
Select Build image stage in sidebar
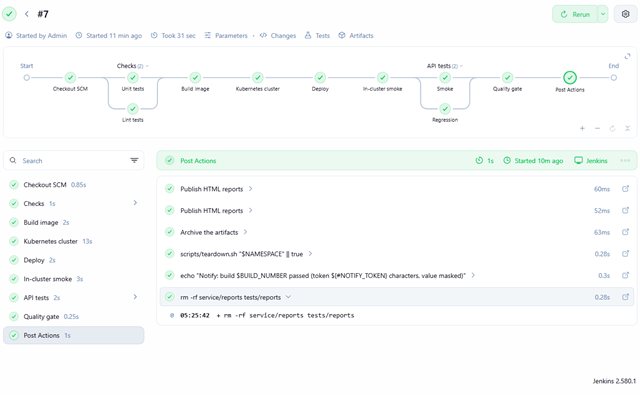click(73, 222)
